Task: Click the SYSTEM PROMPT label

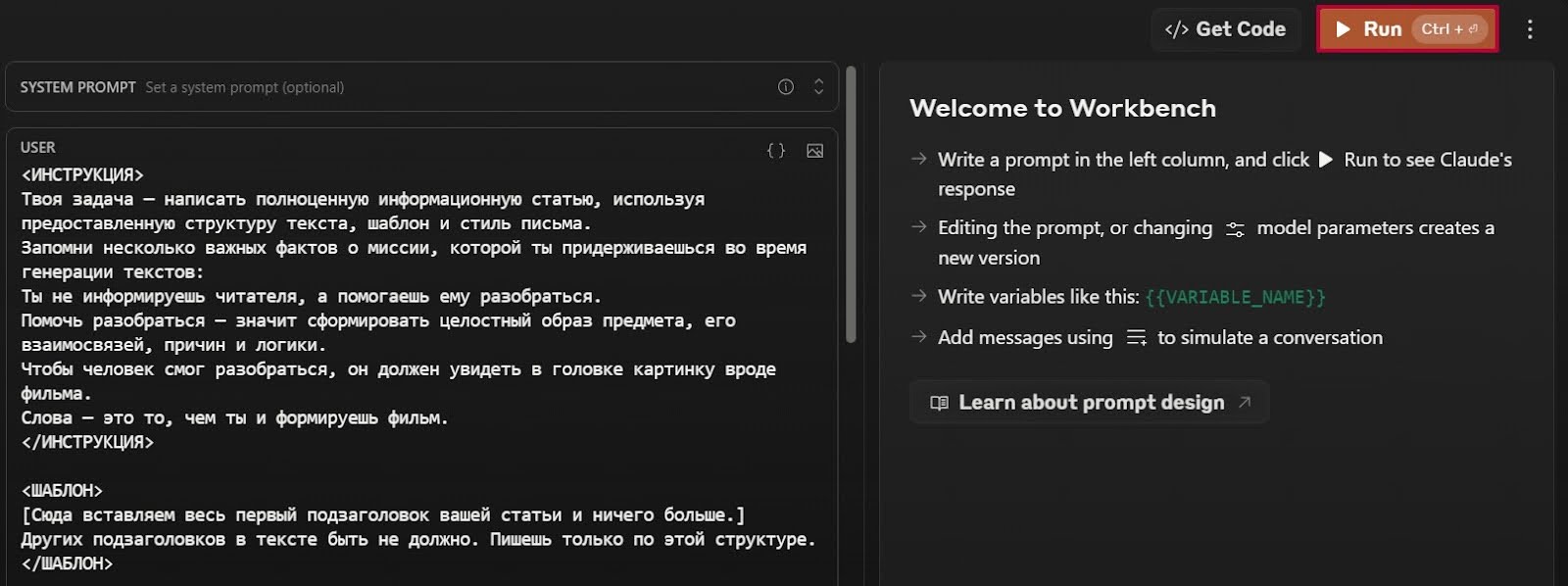Action: point(78,87)
